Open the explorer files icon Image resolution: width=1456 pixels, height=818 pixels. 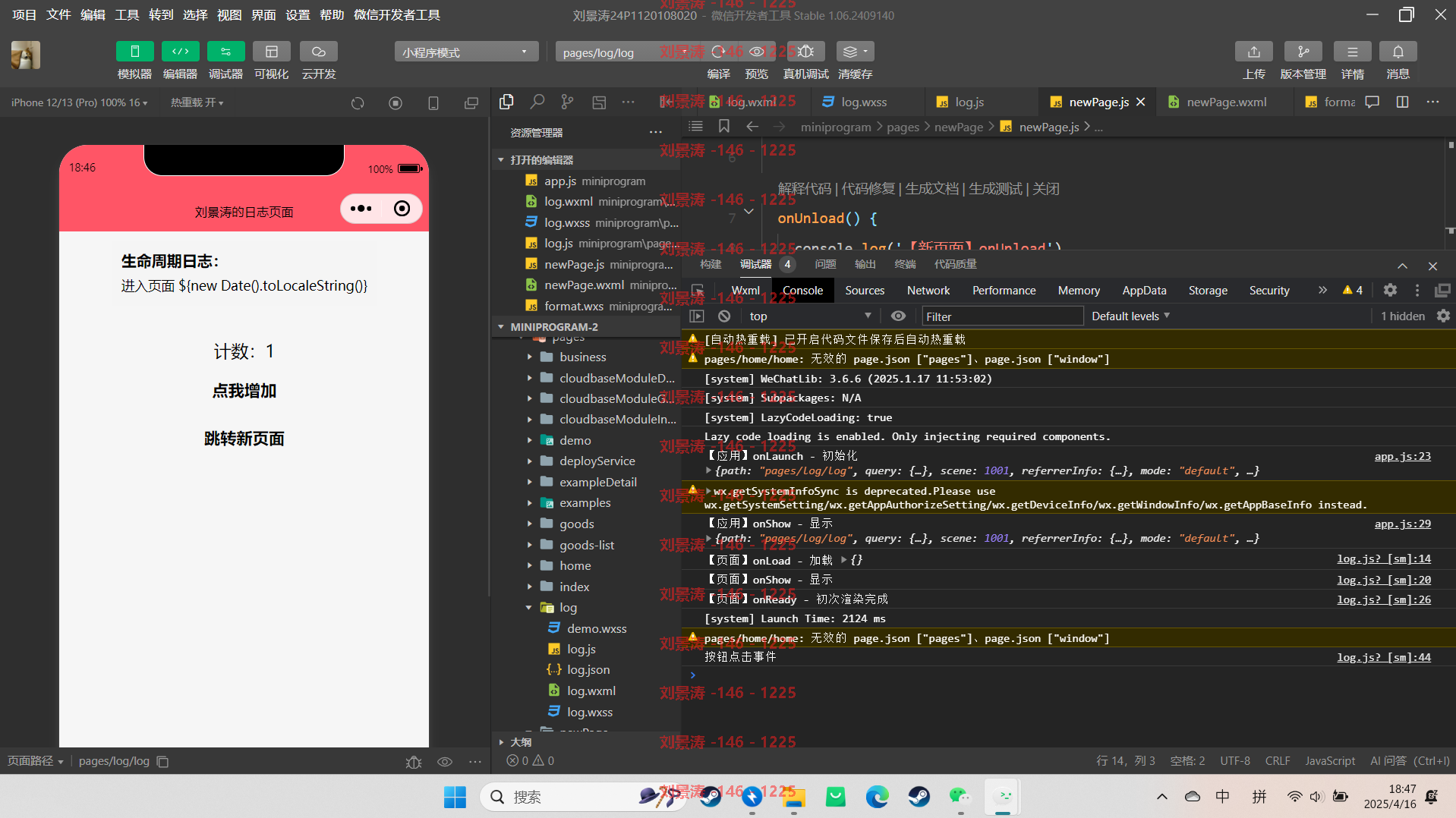click(506, 102)
